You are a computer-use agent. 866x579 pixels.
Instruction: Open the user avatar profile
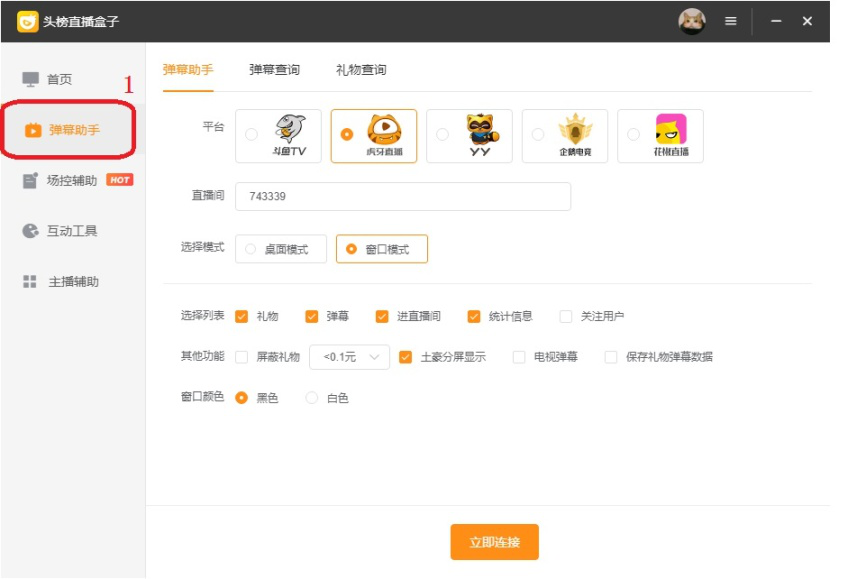(x=691, y=22)
